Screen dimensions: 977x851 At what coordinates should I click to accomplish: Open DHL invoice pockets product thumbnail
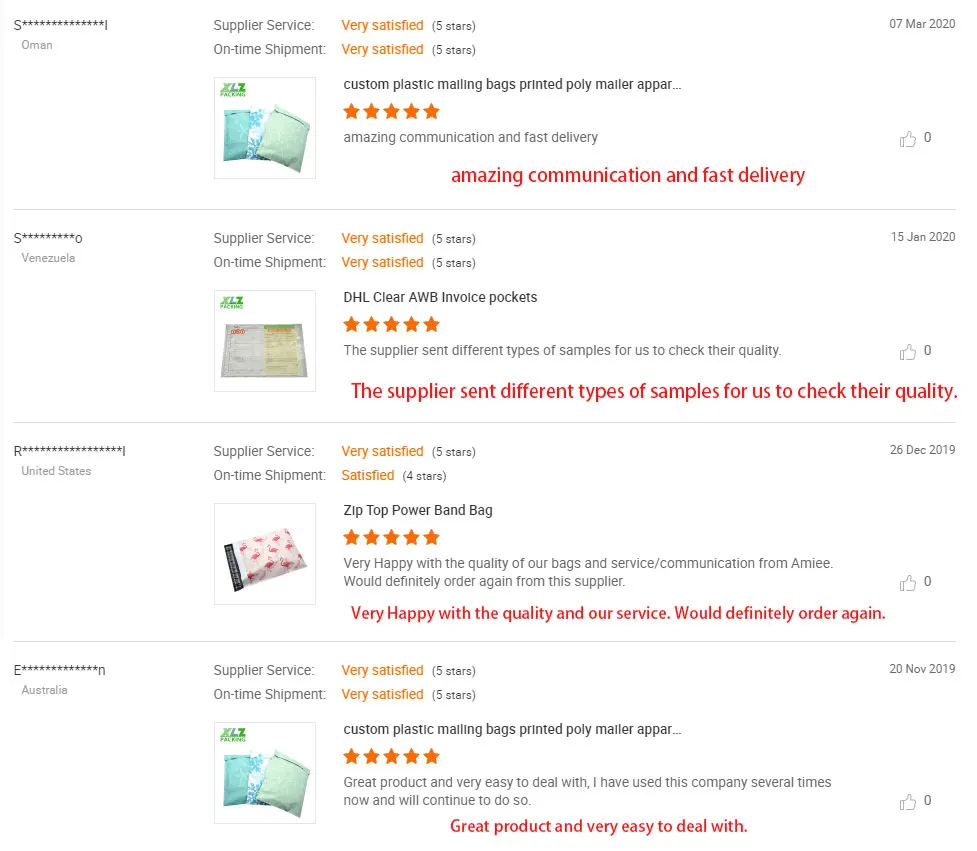click(x=265, y=341)
